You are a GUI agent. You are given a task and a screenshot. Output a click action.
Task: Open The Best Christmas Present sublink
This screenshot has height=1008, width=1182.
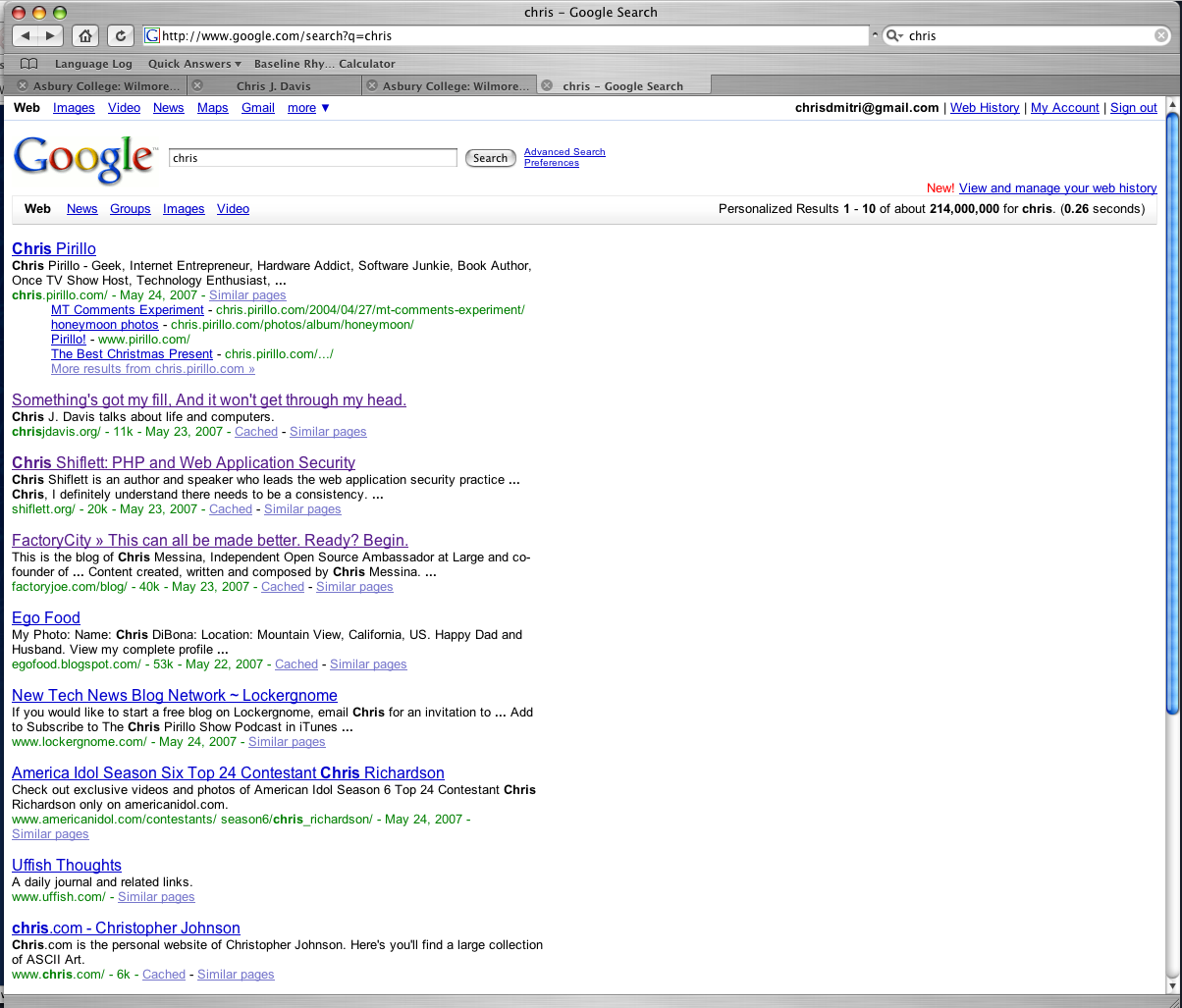(x=132, y=354)
